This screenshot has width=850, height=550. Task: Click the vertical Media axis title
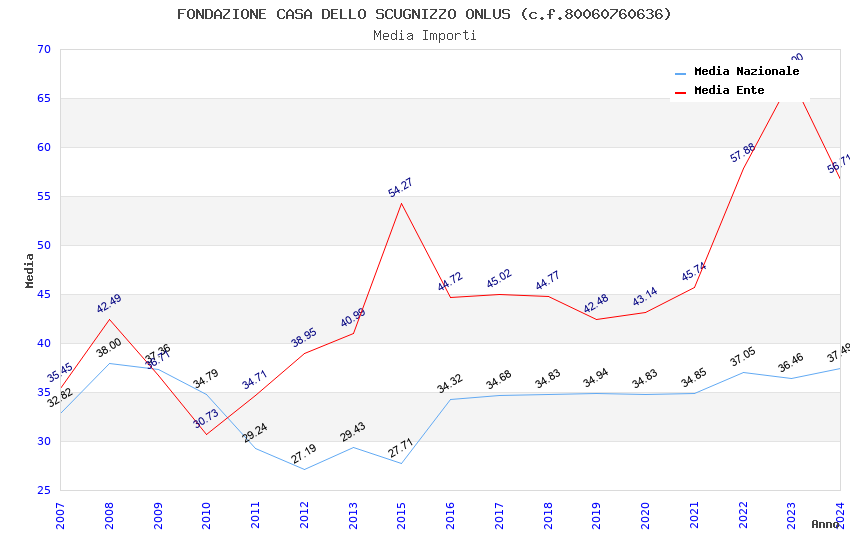[29, 270]
